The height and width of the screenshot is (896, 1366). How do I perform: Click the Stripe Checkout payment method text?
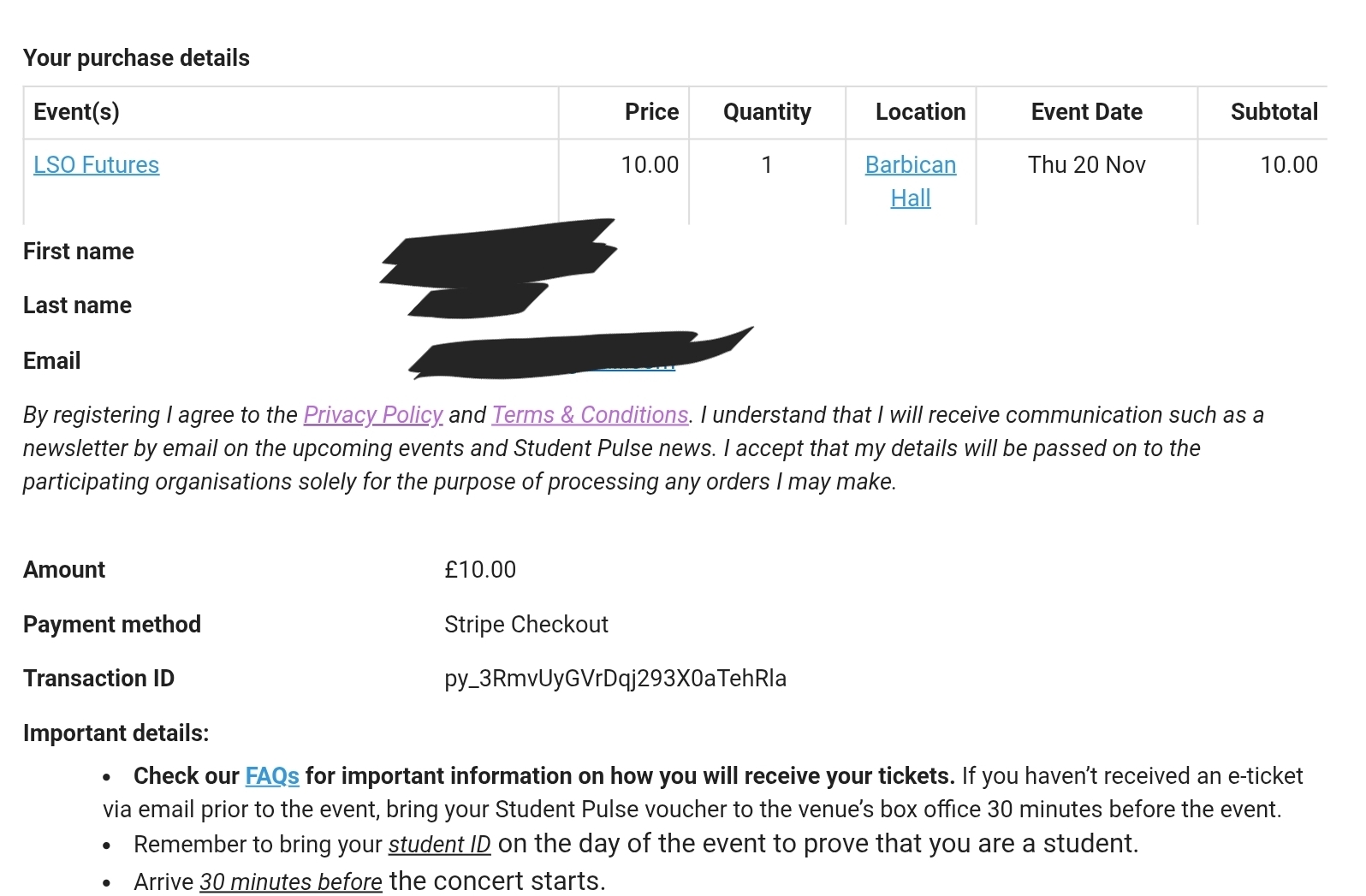point(526,625)
